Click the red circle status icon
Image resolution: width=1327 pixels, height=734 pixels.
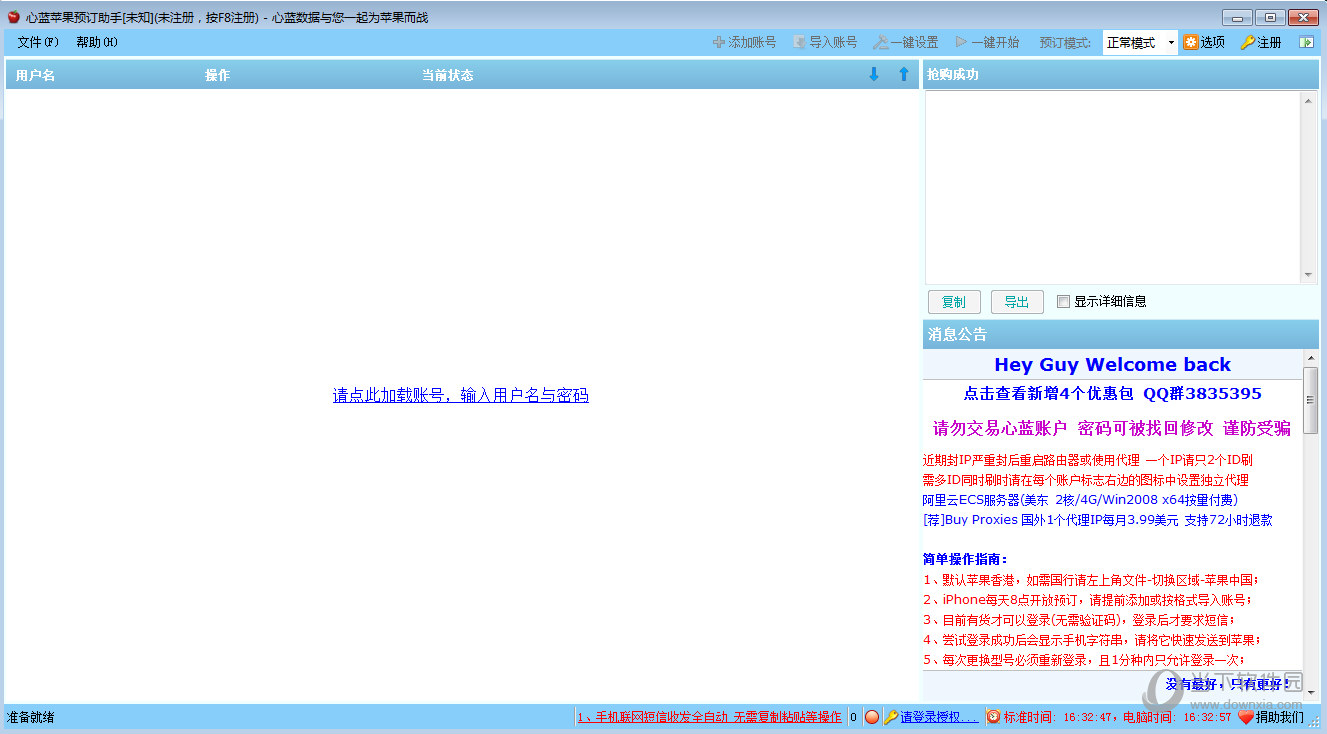pyautogui.click(x=871, y=717)
